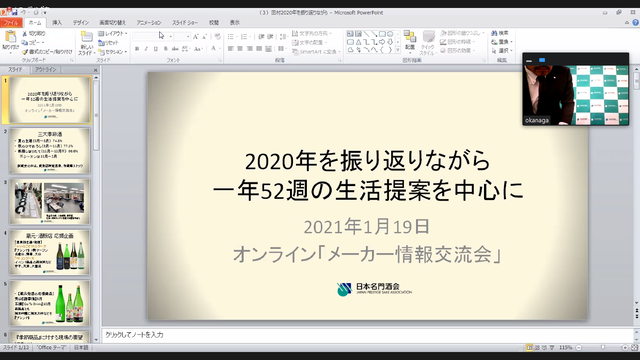Image resolution: width=640 pixels, height=360 pixels.
Task: Select slide 3 thumbnail with room photos
Action: [x=50, y=201]
